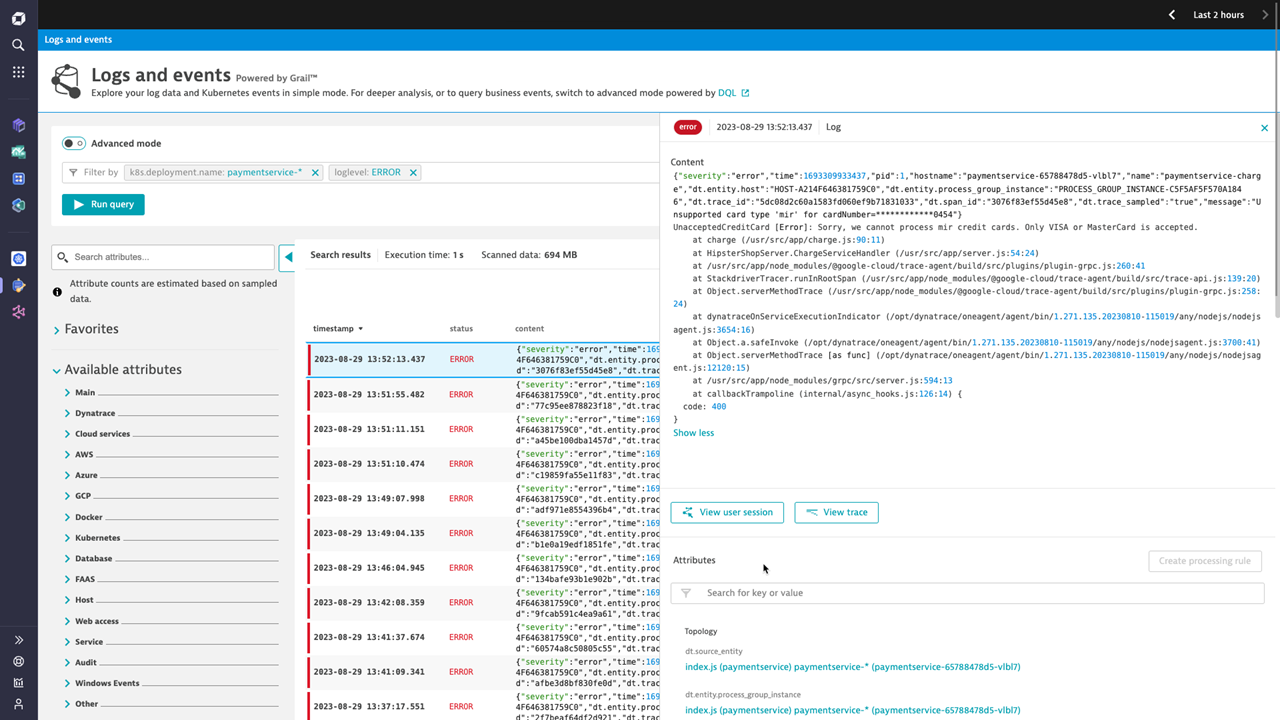Go to previous timeframe with left arrow

point(1172,15)
